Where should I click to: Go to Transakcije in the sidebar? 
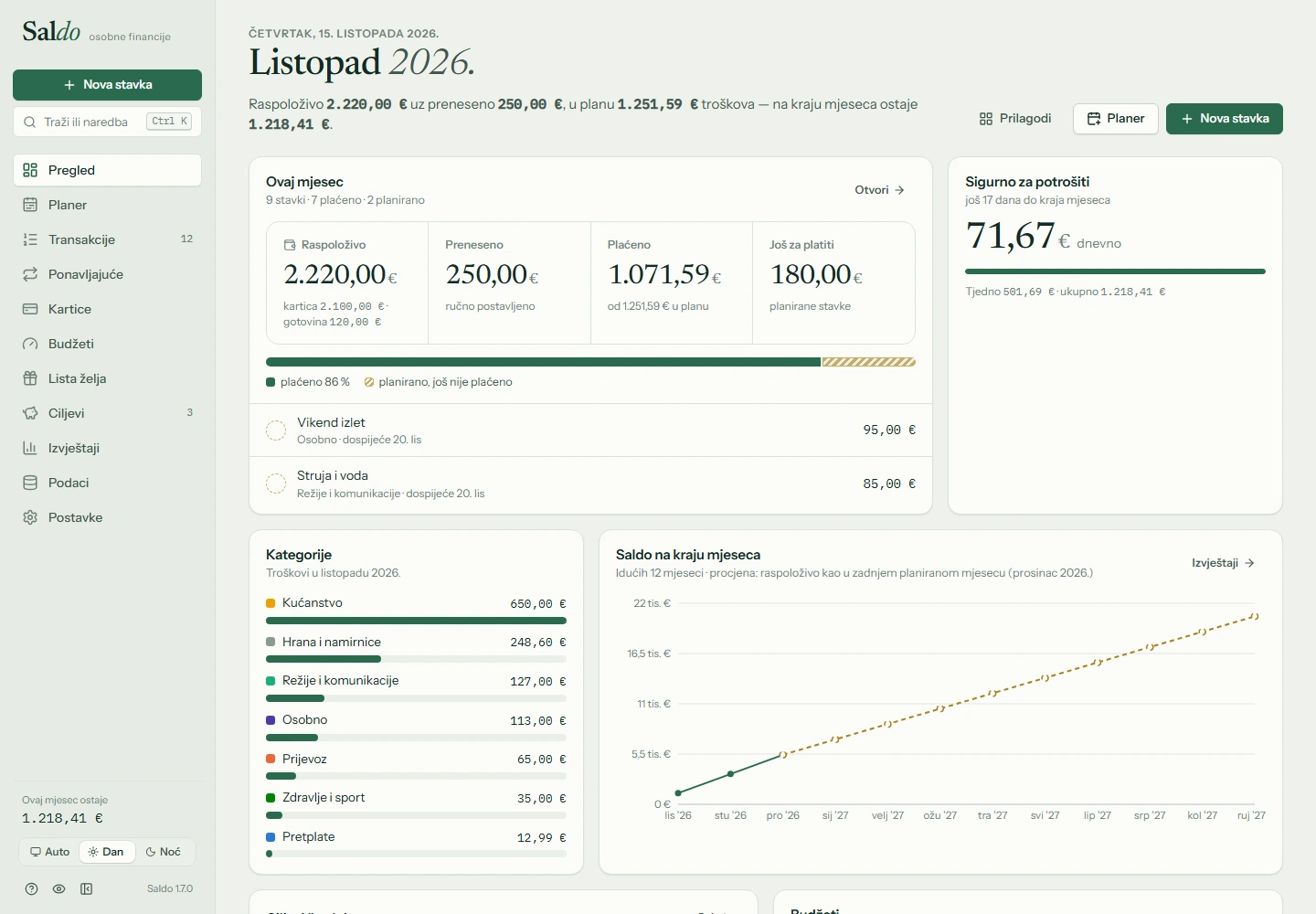click(107, 239)
